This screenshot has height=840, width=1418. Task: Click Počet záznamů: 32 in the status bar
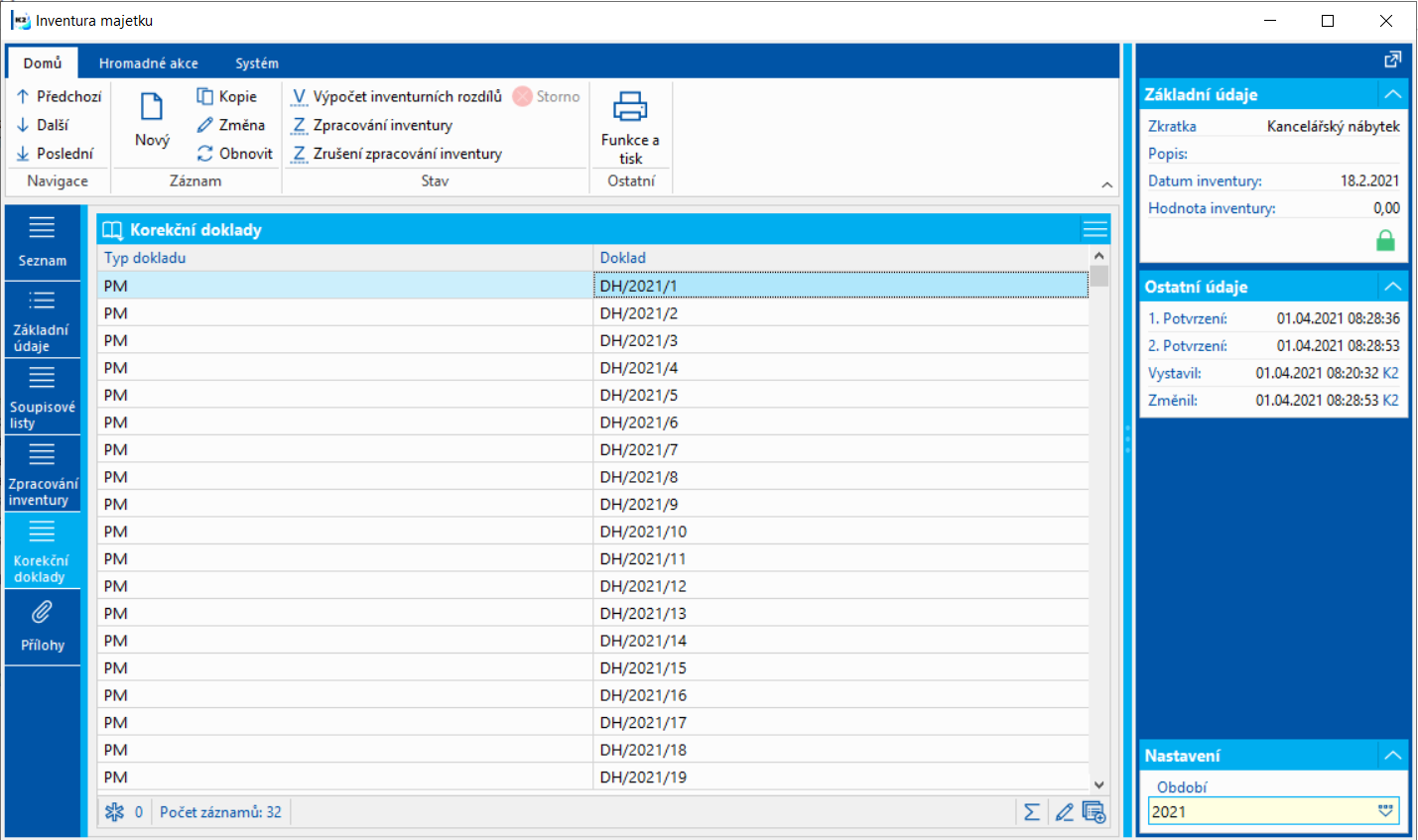(220, 812)
